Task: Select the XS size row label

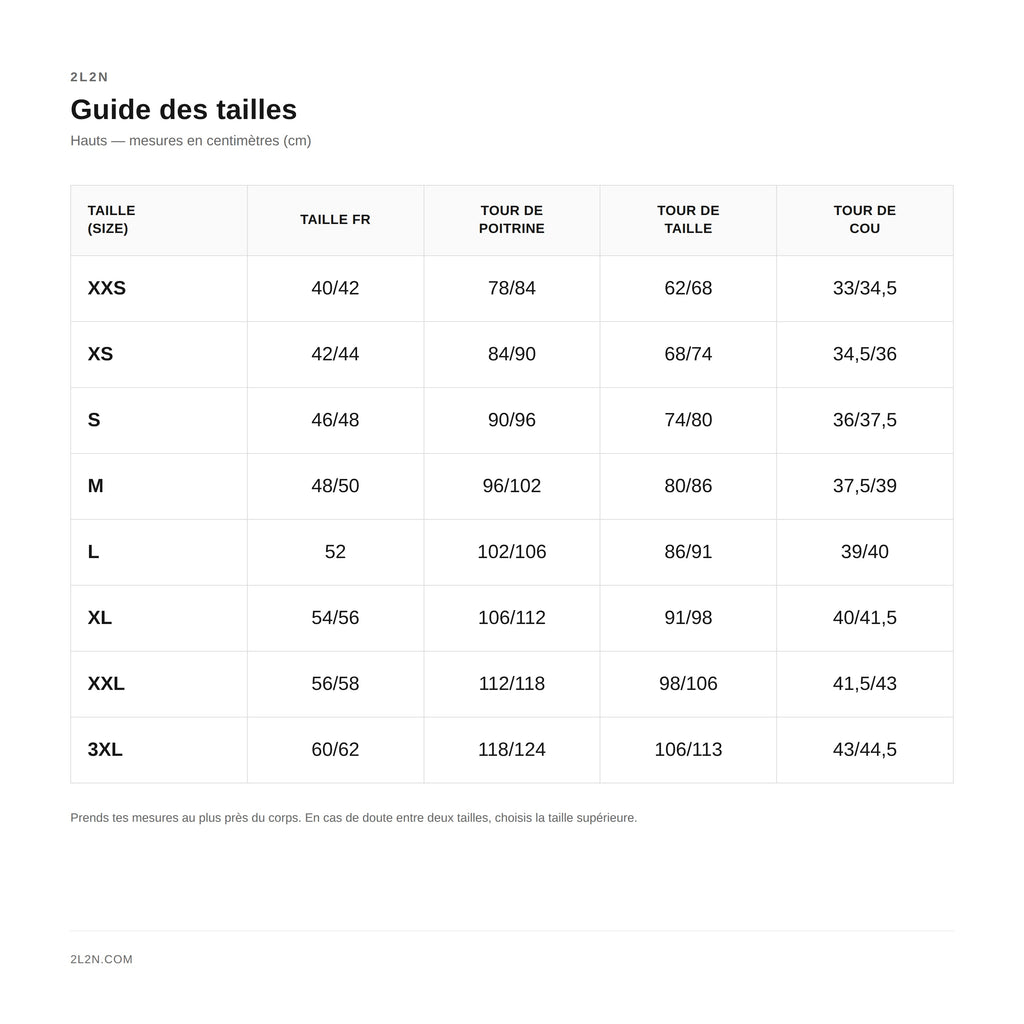Action: point(100,354)
